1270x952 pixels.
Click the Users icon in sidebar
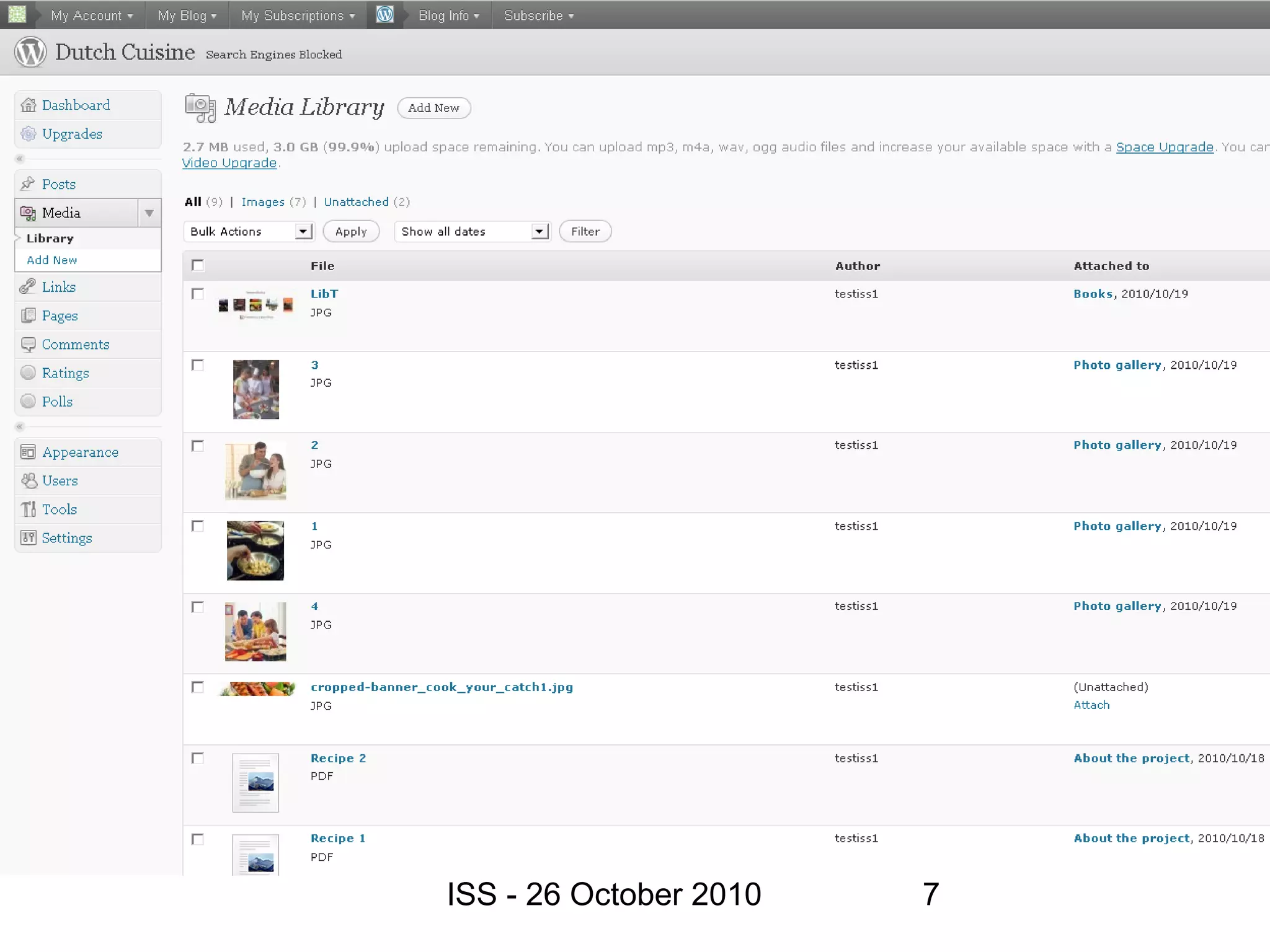(29, 481)
